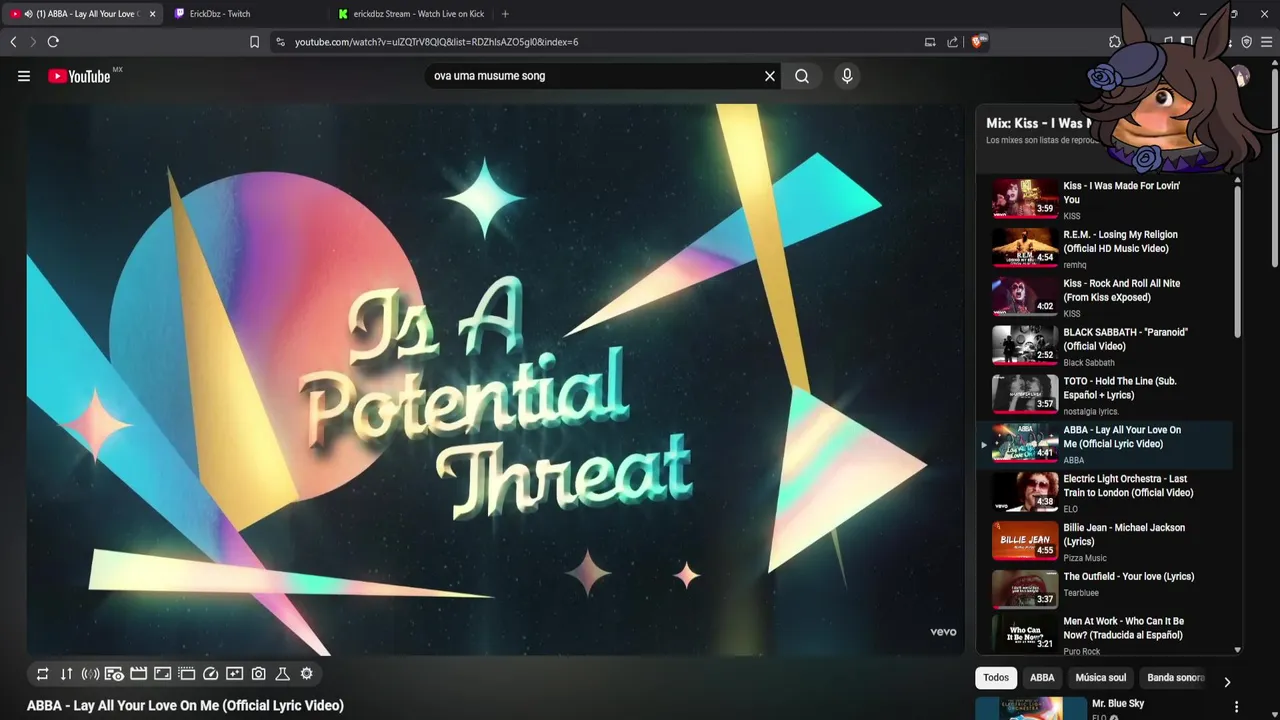The height and width of the screenshot is (720, 1280).
Task: Open the video filters sparkle icon
Action: tap(234, 674)
